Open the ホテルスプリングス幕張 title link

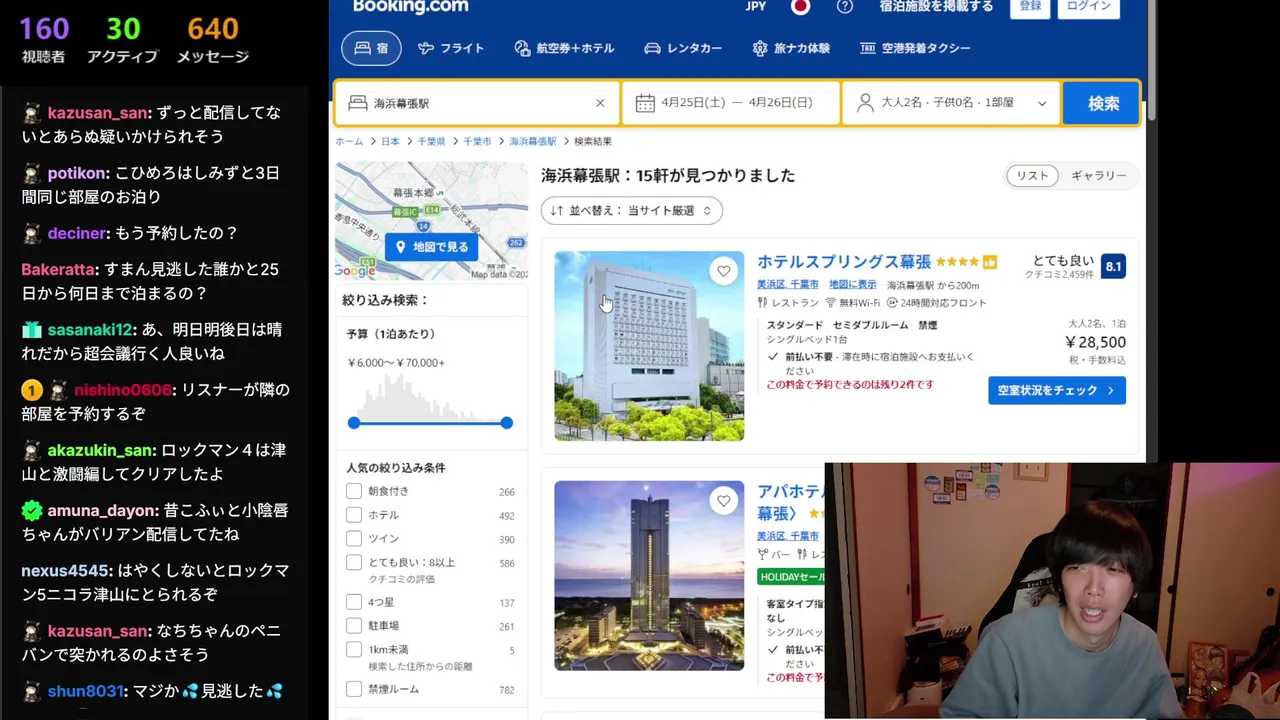(x=844, y=262)
